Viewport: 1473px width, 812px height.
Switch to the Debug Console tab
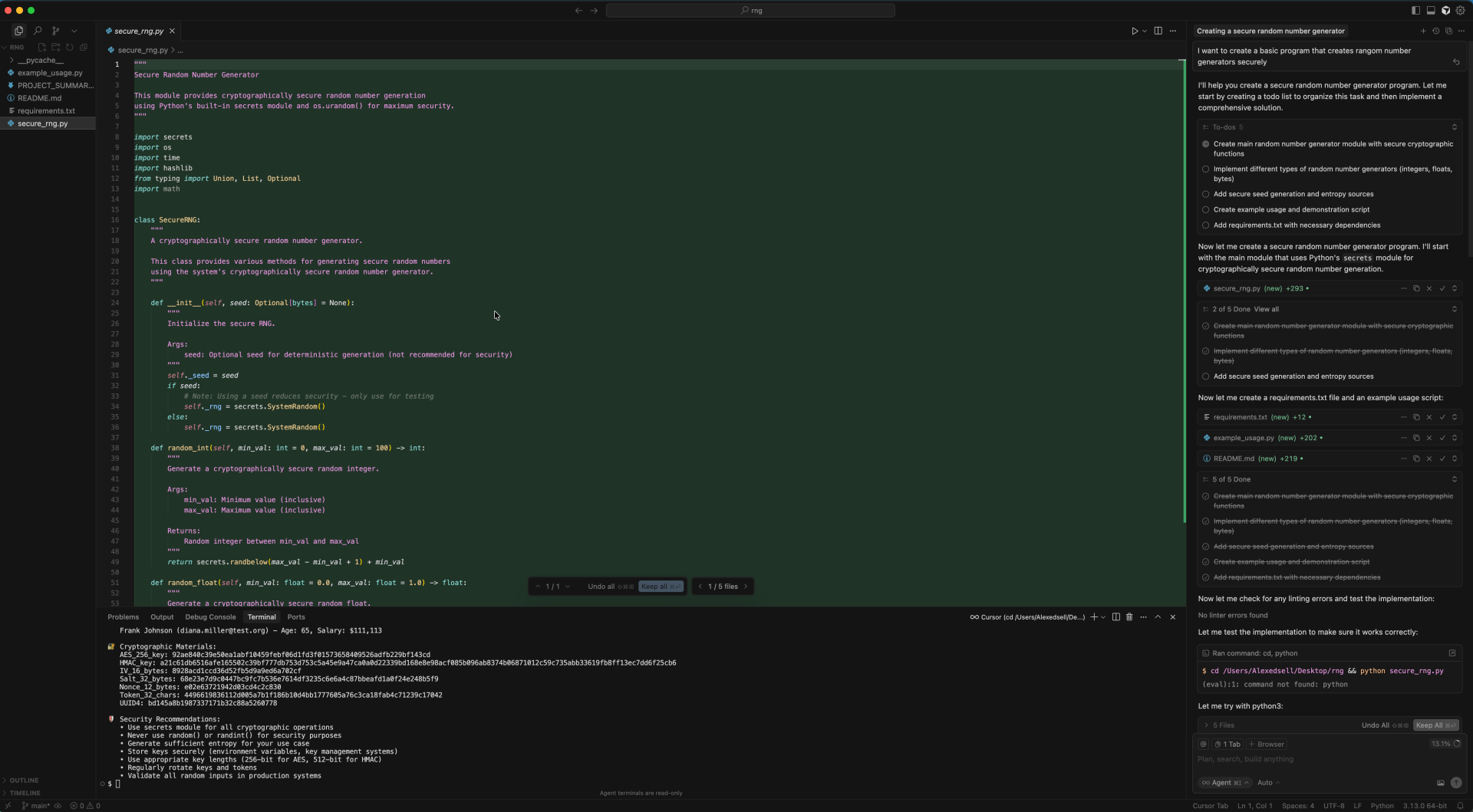point(210,617)
